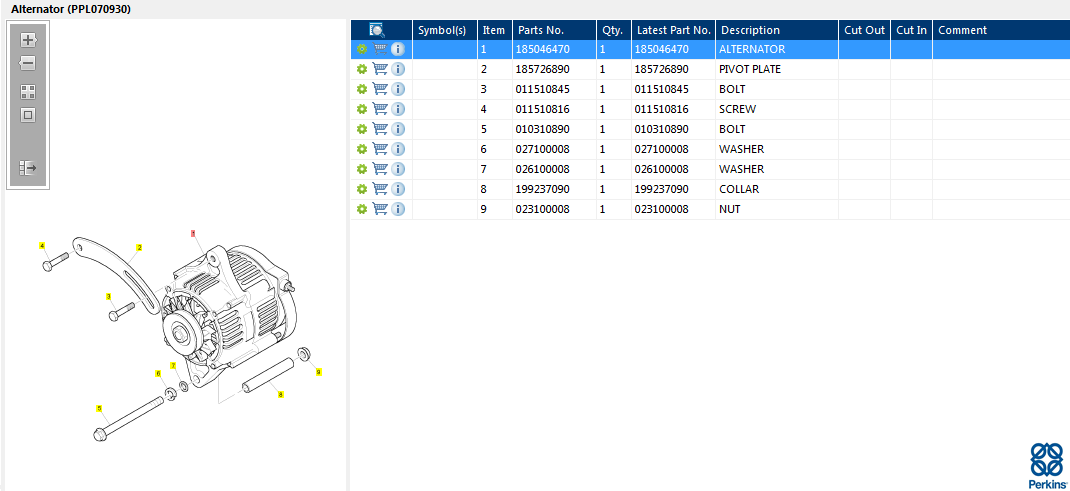
Task: Select callout 6 on the diagram
Action: 158,373
